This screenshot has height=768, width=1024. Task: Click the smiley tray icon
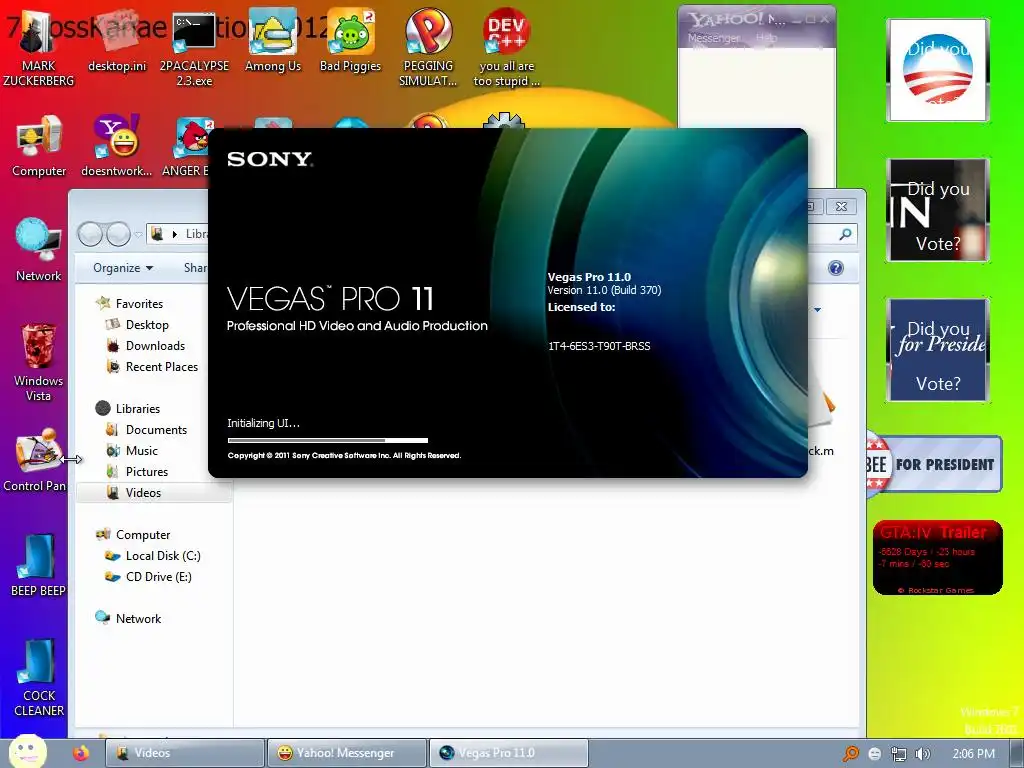tap(874, 754)
